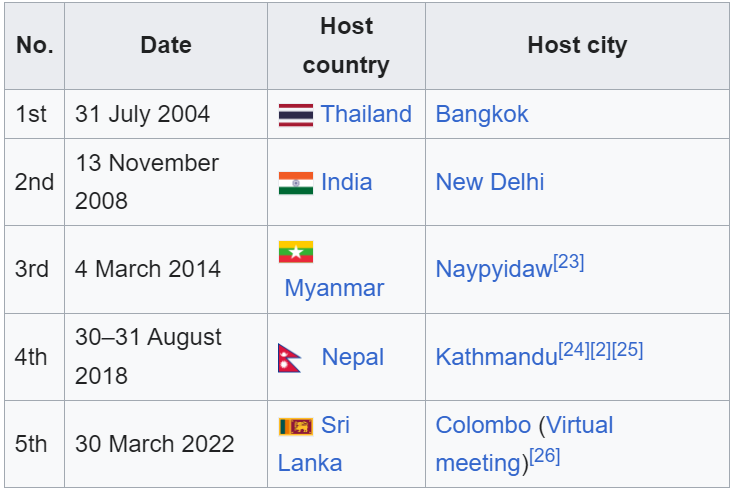
Task: Click citation reference [23]
Action: coord(569,262)
